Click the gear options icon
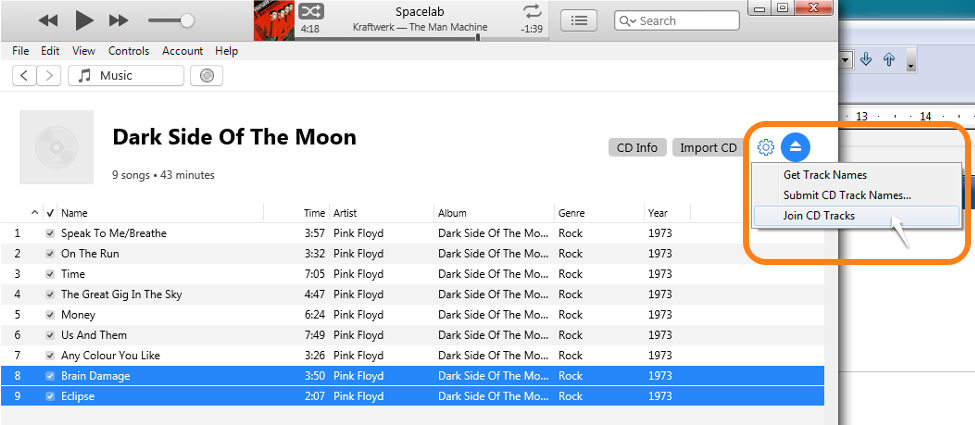The height and width of the screenshot is (425, 975). (765, 147)
